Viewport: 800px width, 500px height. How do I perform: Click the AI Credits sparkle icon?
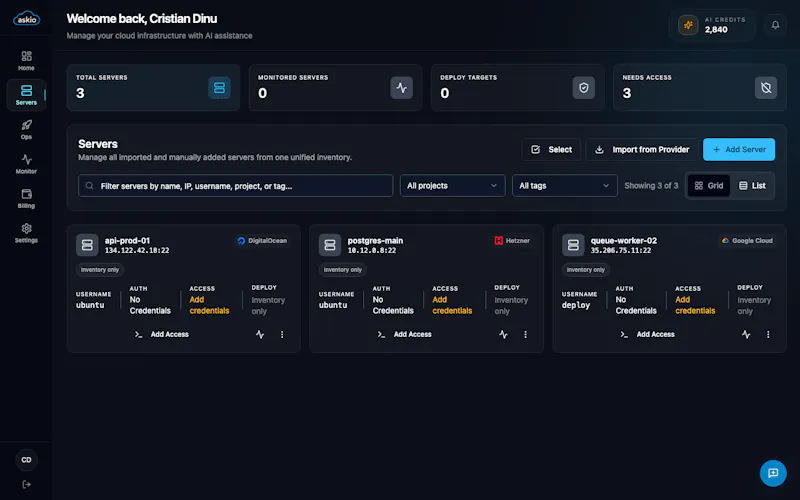pos(688,24)
